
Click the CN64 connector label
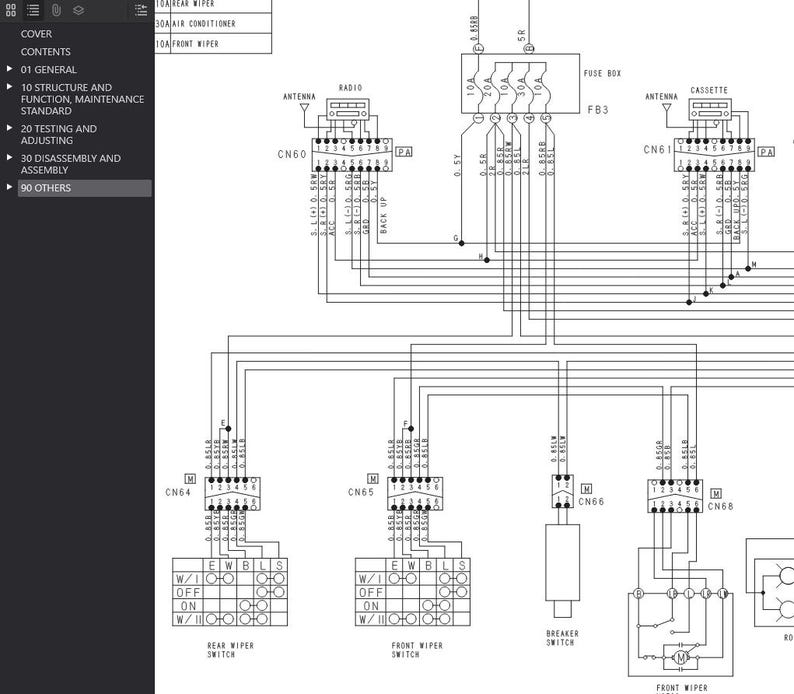tap(178, 492)
